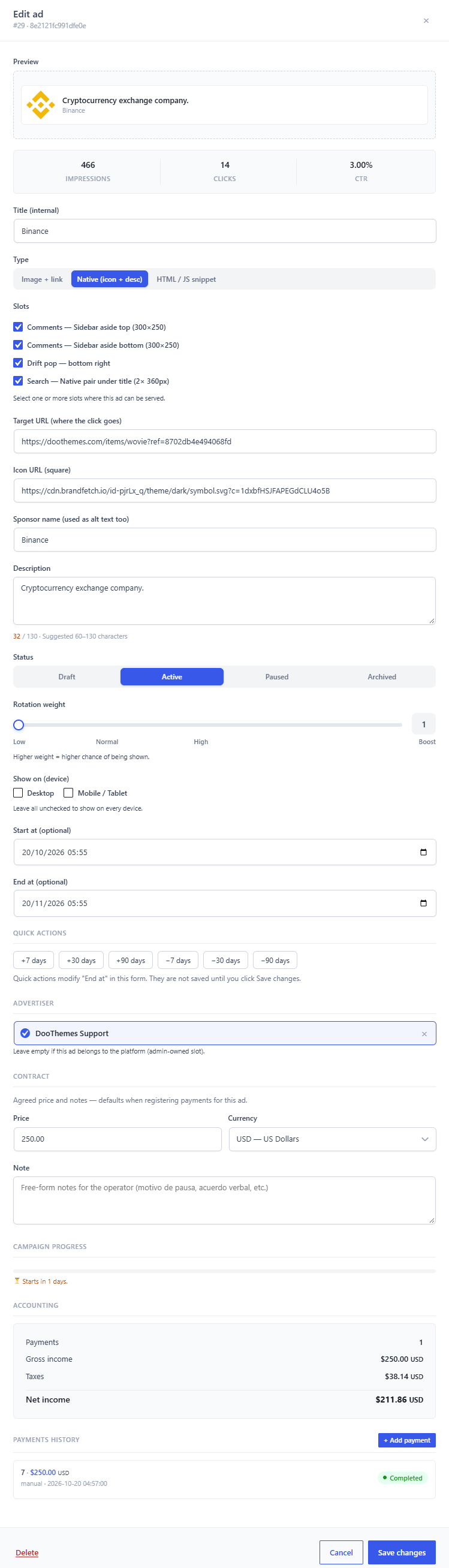Image resolution: width=449 pixels, height=1568 pixels.
Task: Click the Gross income $250.00 USD value
Action: [x=402, y=1359]
